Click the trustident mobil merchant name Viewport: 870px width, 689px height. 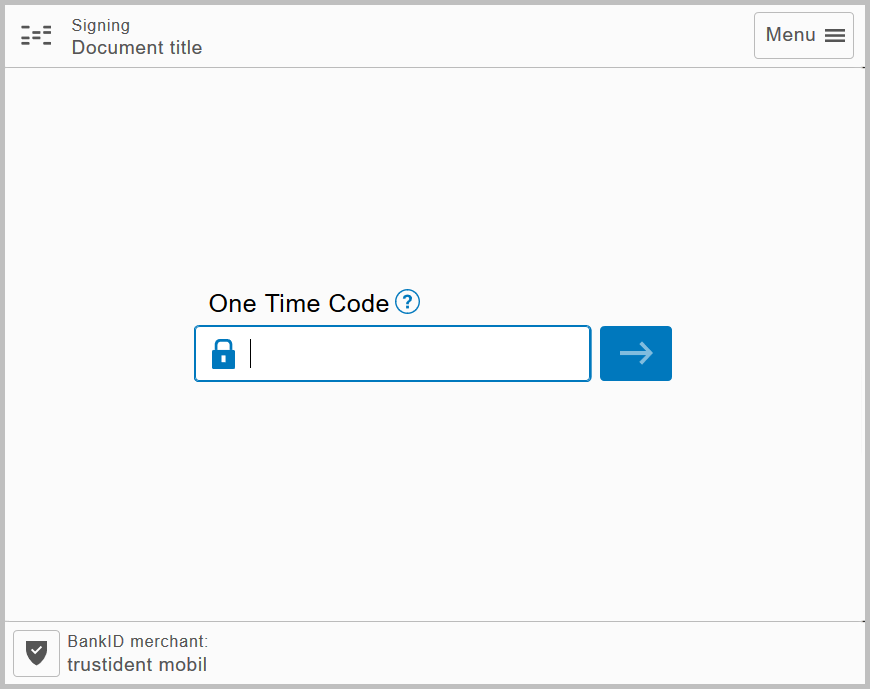(x=137, y=665)
